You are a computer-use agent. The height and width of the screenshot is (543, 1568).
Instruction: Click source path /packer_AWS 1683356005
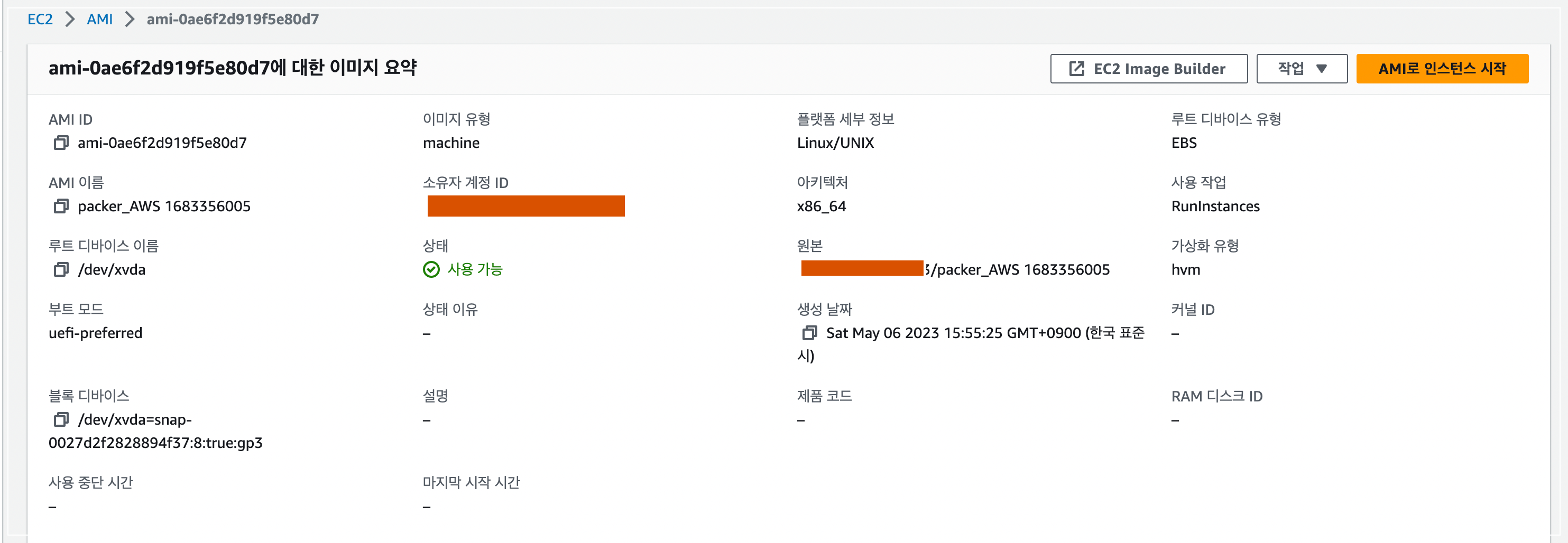click(x=1020, y=269)
